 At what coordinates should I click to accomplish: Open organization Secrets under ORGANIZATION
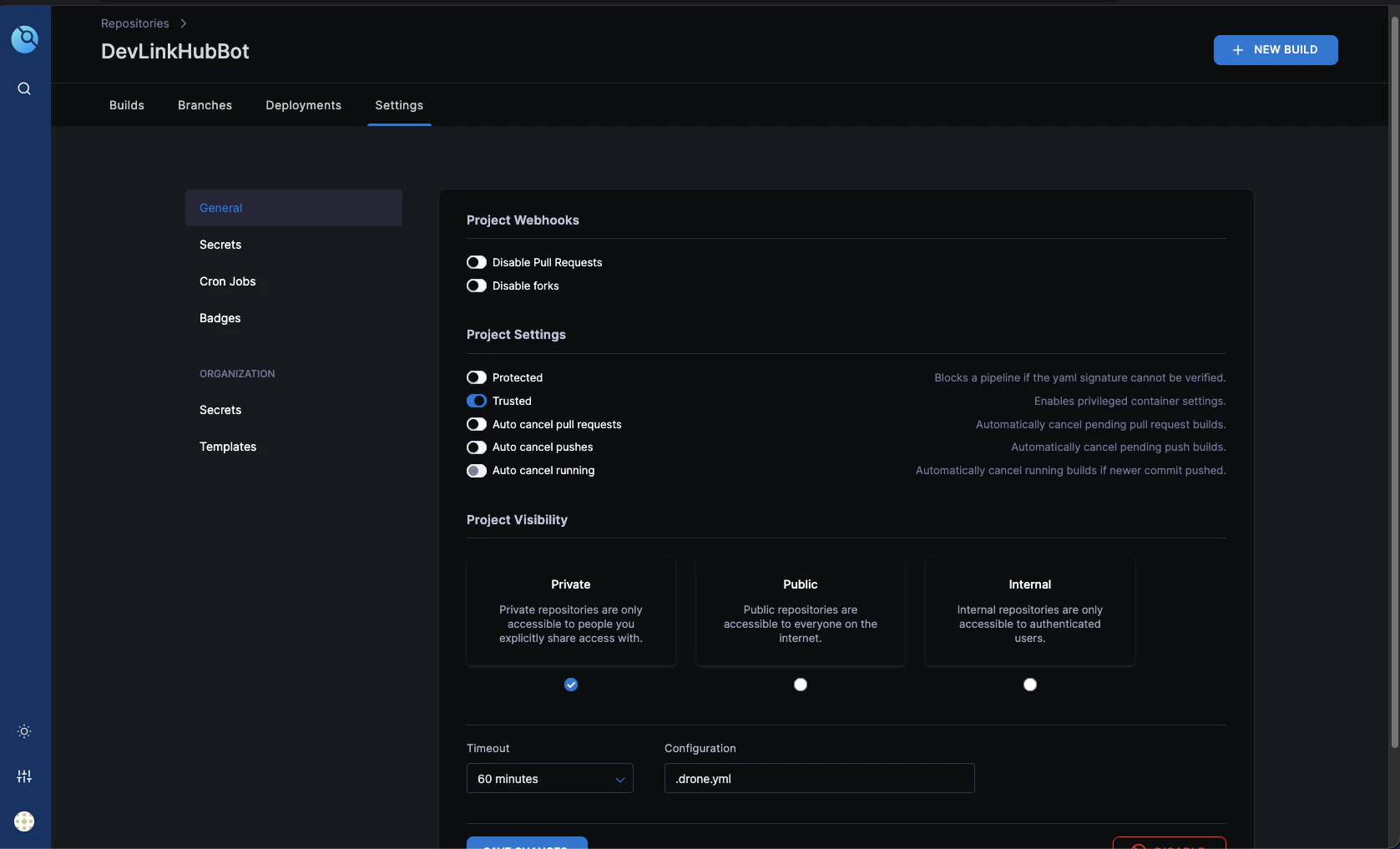pos(294,410)
